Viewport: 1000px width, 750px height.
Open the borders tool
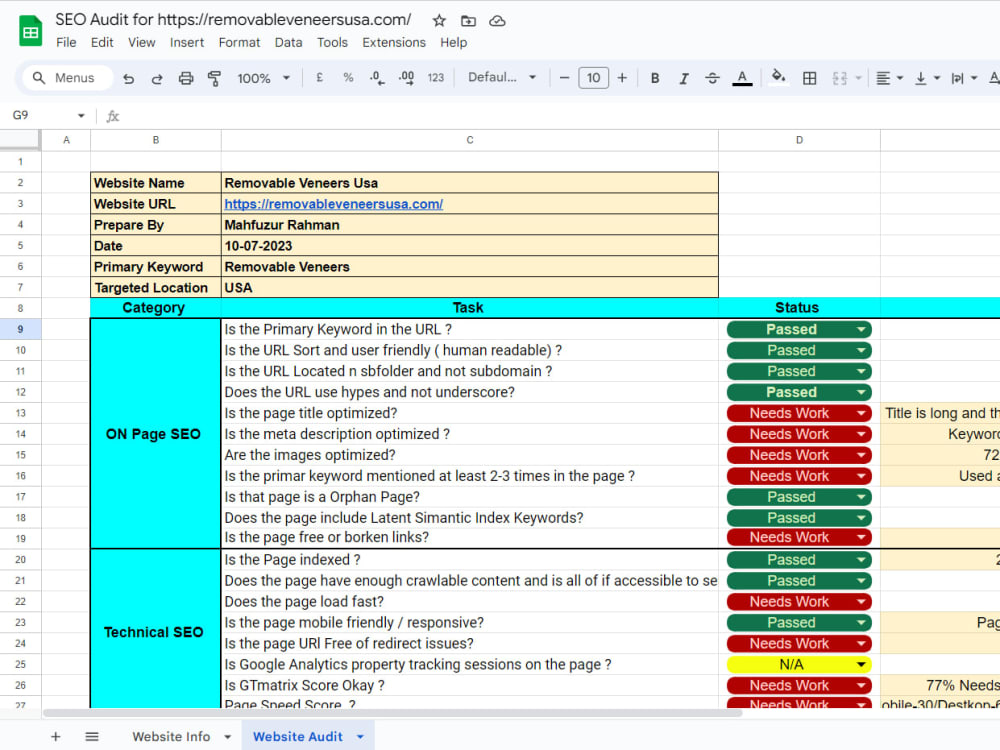(809, 78)
